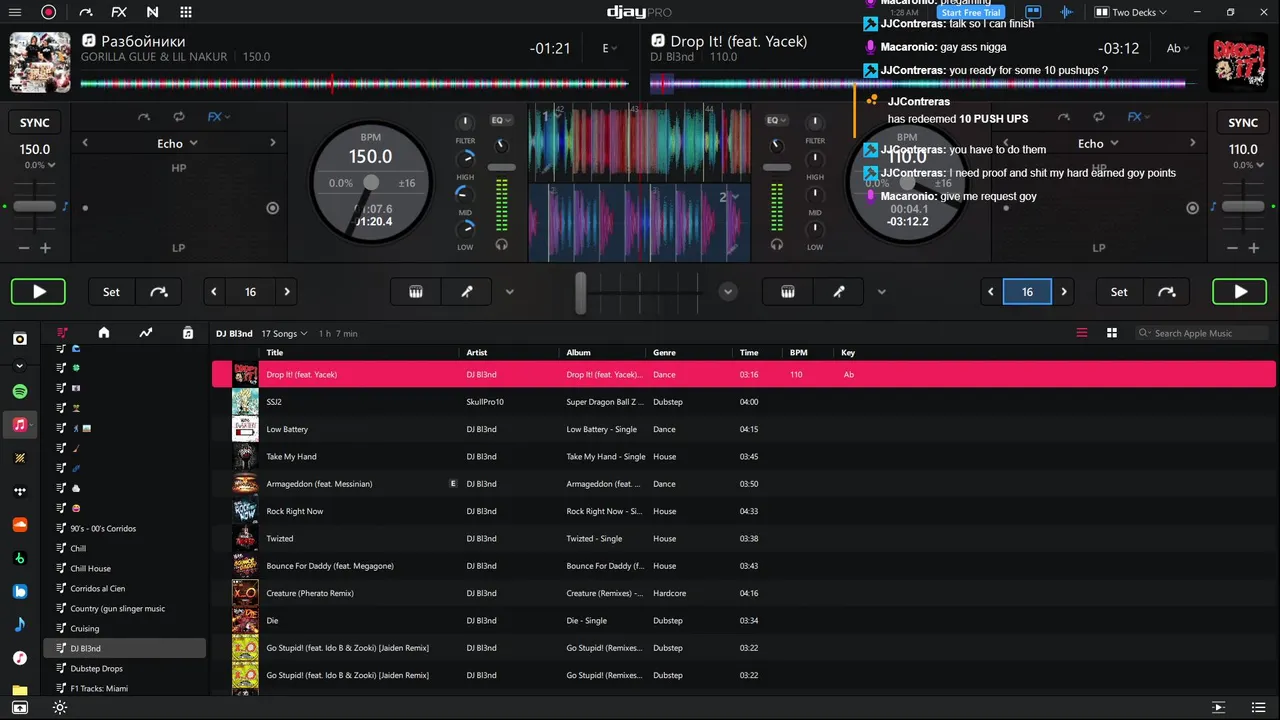Select the Low Battery track row
Image resolution: width=1280 pixels, height=720 pixels.
tap(744, 429)
